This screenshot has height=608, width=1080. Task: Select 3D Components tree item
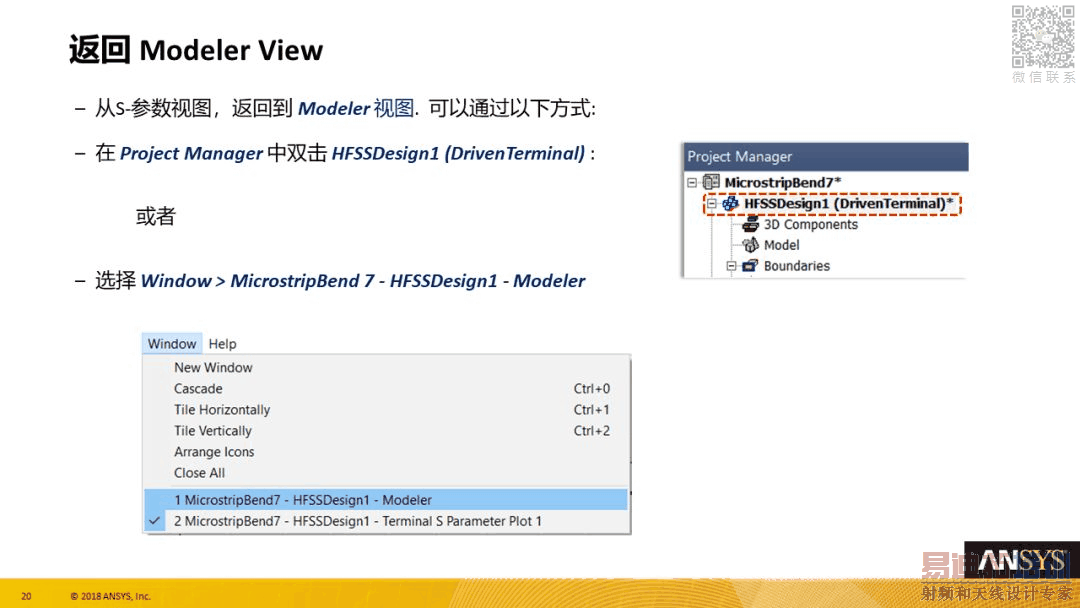point(811,224)
